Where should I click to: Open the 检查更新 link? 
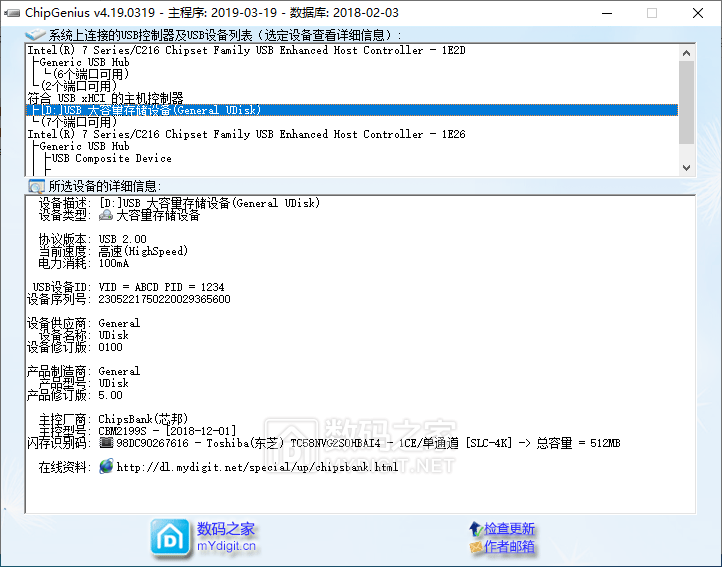click(509, 528)
